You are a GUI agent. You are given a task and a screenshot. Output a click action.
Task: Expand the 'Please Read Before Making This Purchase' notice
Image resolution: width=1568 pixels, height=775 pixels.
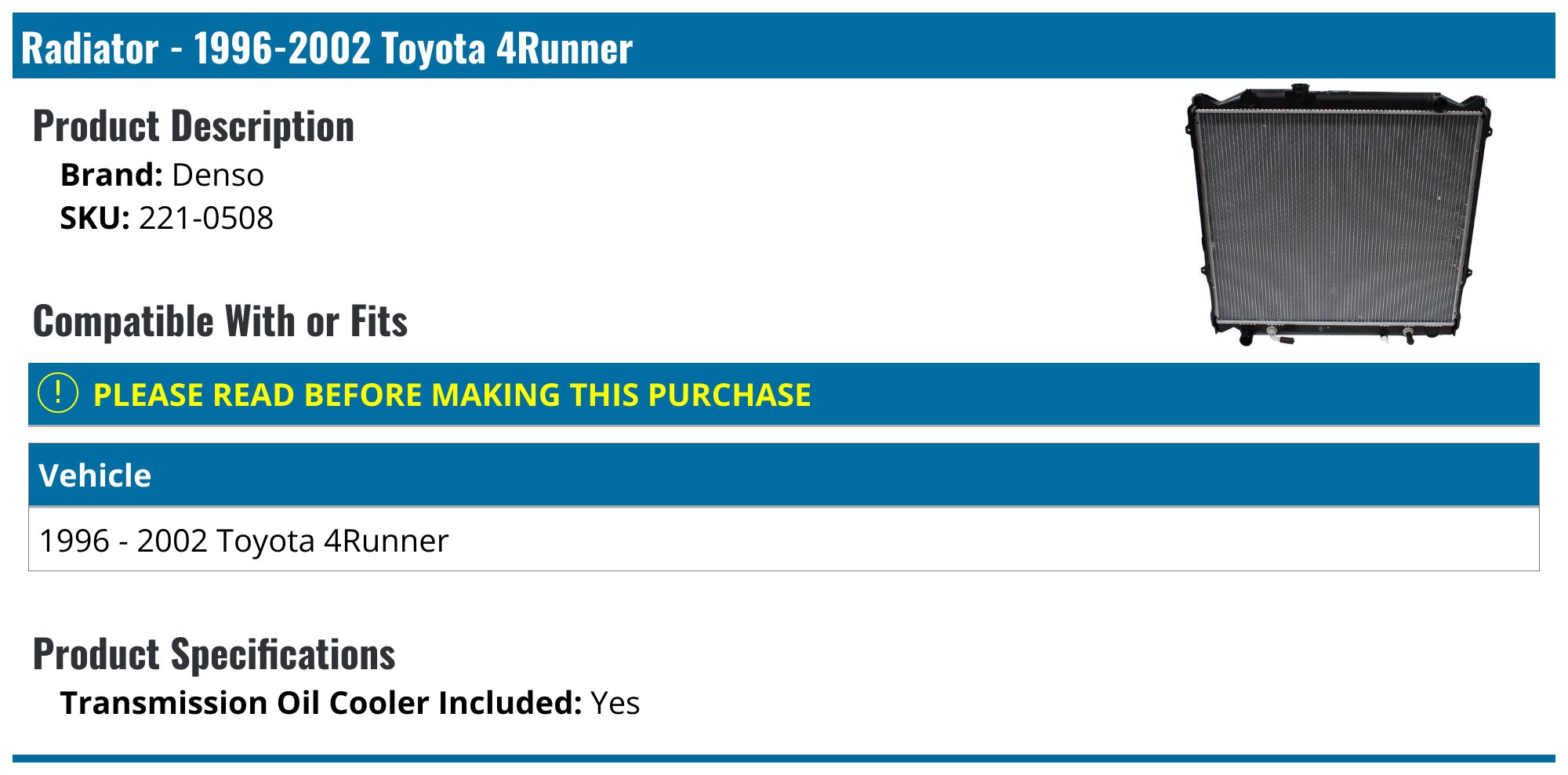click(x=452, y=395)
